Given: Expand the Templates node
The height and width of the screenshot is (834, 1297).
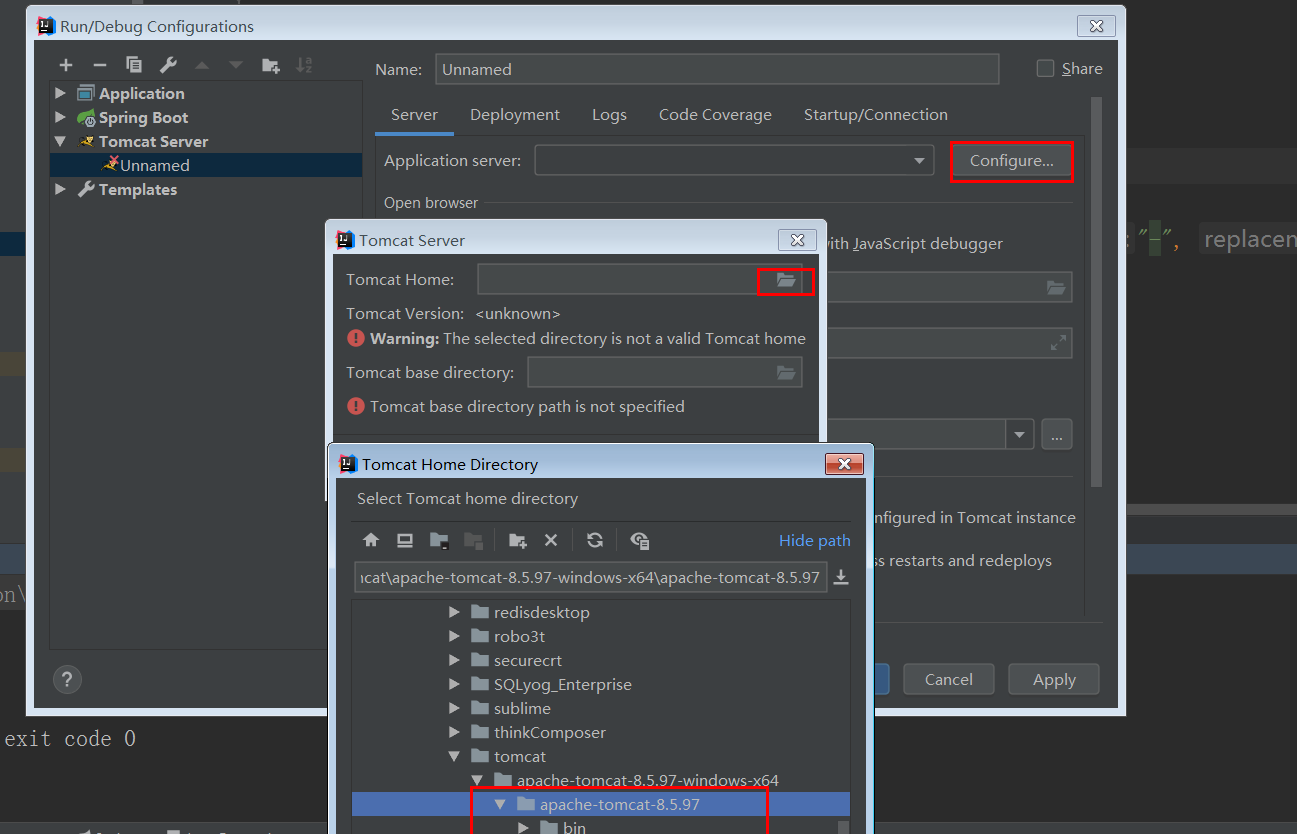Looking at the screenshot, I should click(x=61, y=189).
